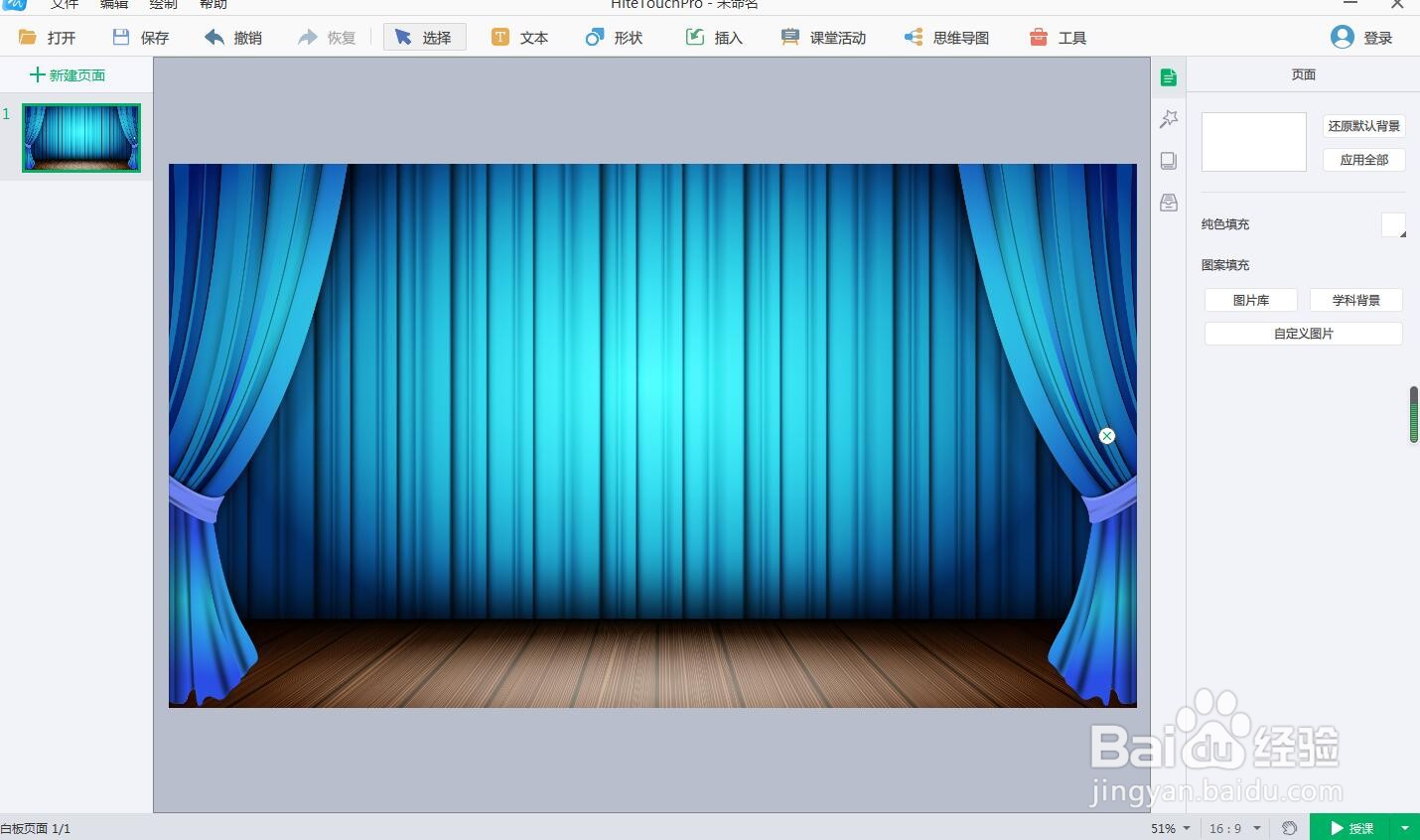Click 应用全部 to apply to all pages
1420x840 pixels.
1364,160
